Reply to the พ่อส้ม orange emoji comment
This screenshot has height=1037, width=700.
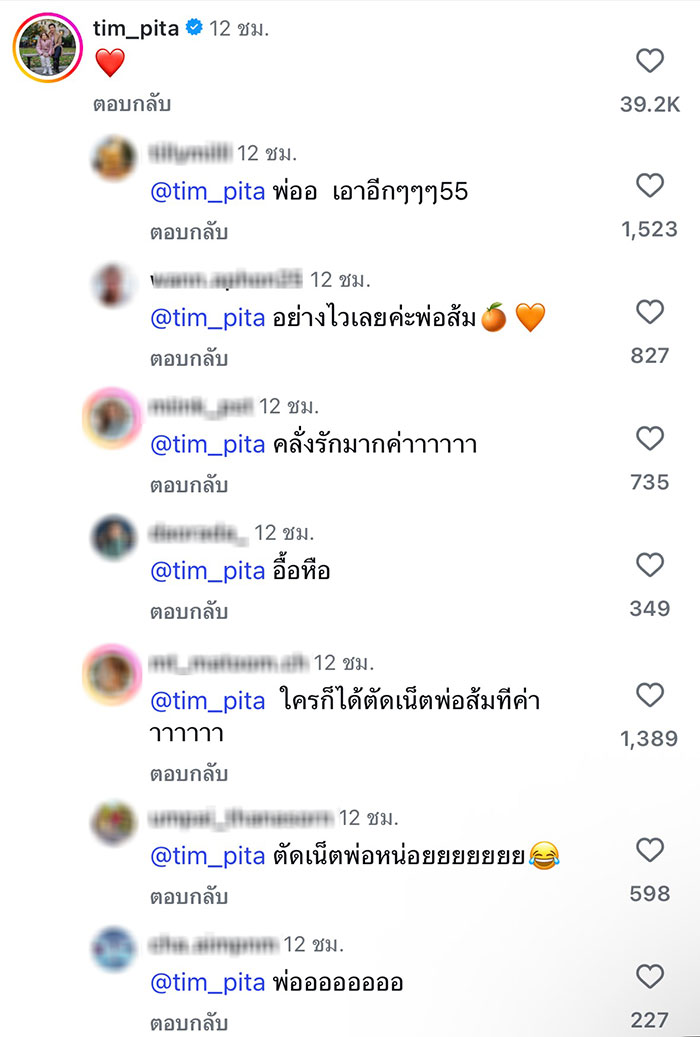(x=189, y=358)
